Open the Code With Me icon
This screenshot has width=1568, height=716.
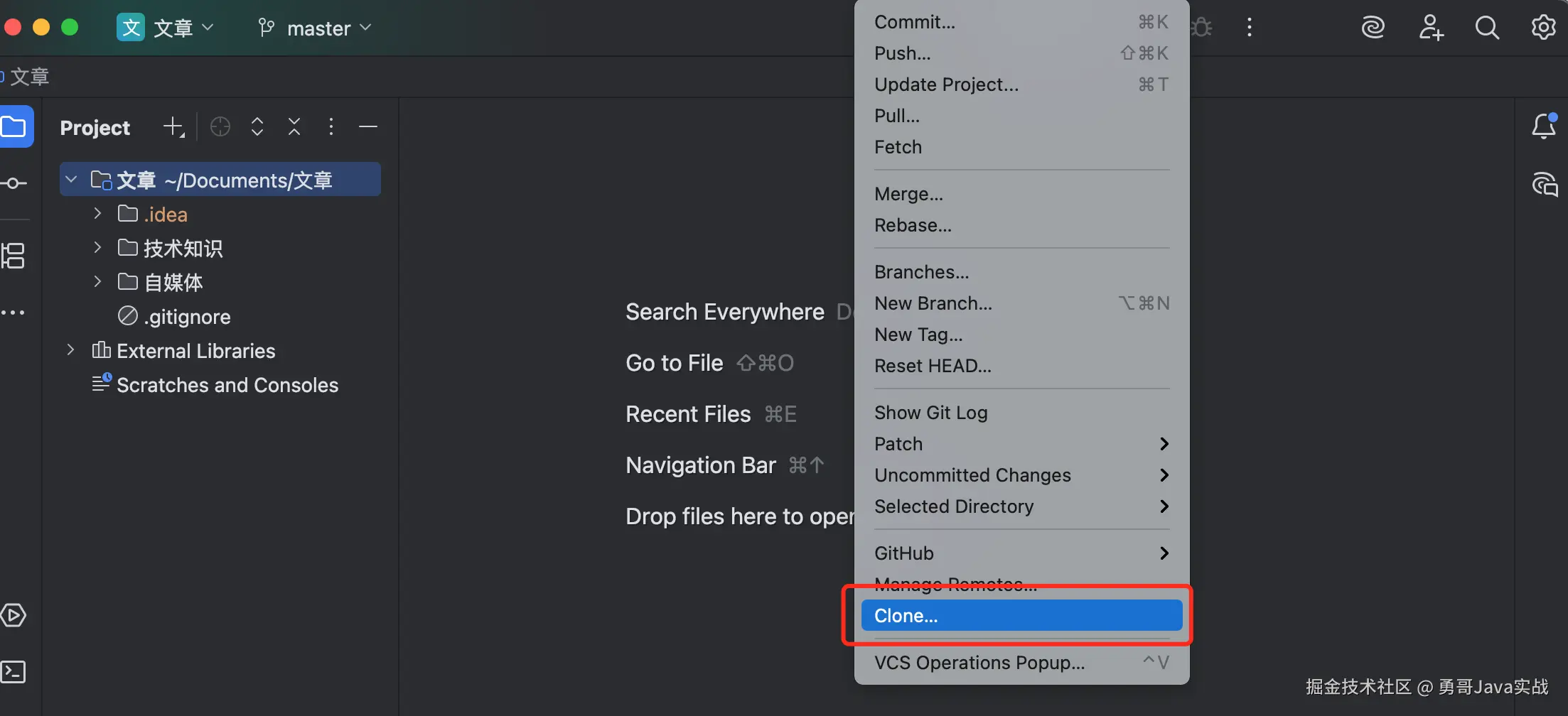[x=1431, y=28]
